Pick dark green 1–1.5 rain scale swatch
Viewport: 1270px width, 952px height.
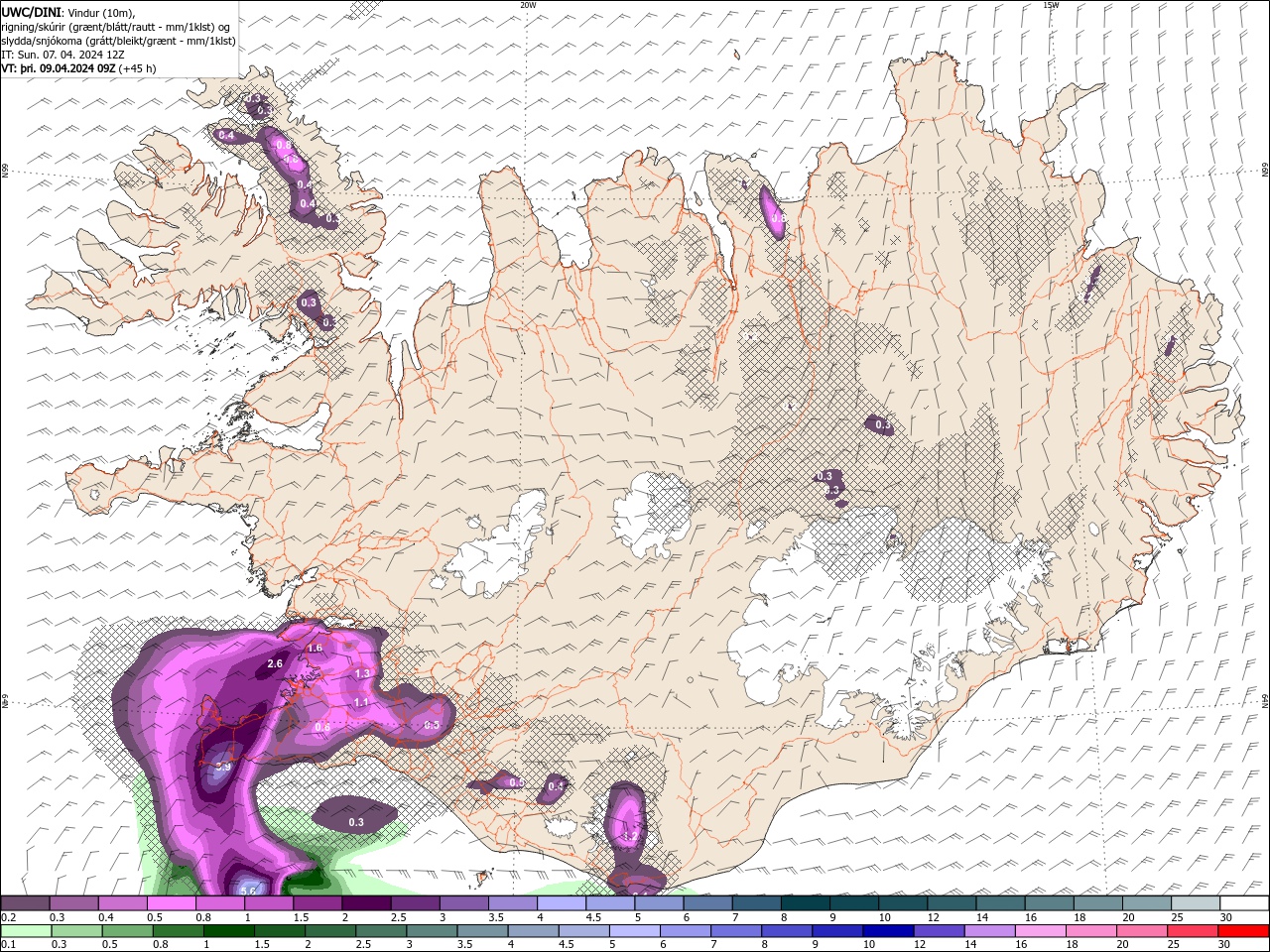coord(229,931)
